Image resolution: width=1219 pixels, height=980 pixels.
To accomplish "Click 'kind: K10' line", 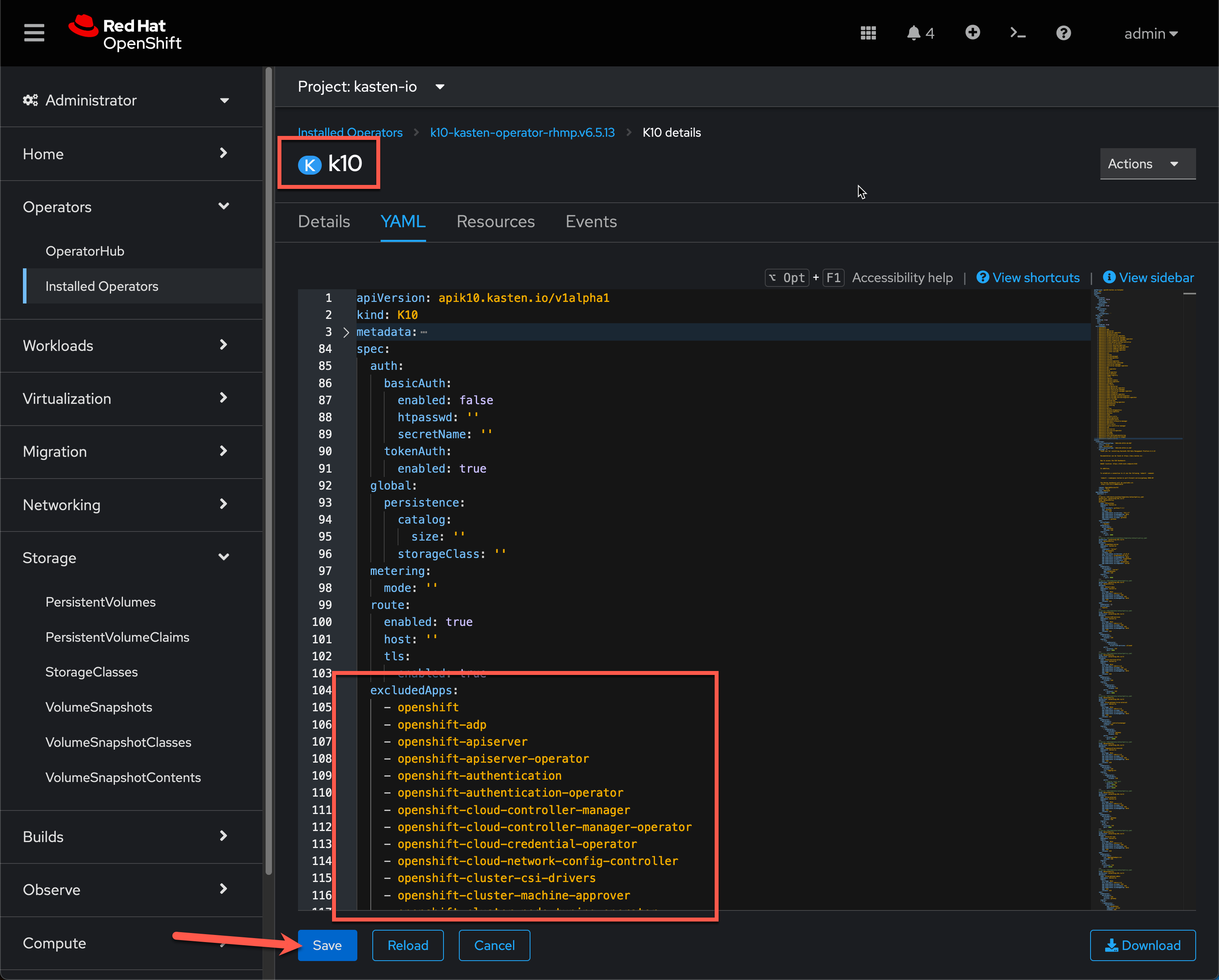I will coord(387,315).
